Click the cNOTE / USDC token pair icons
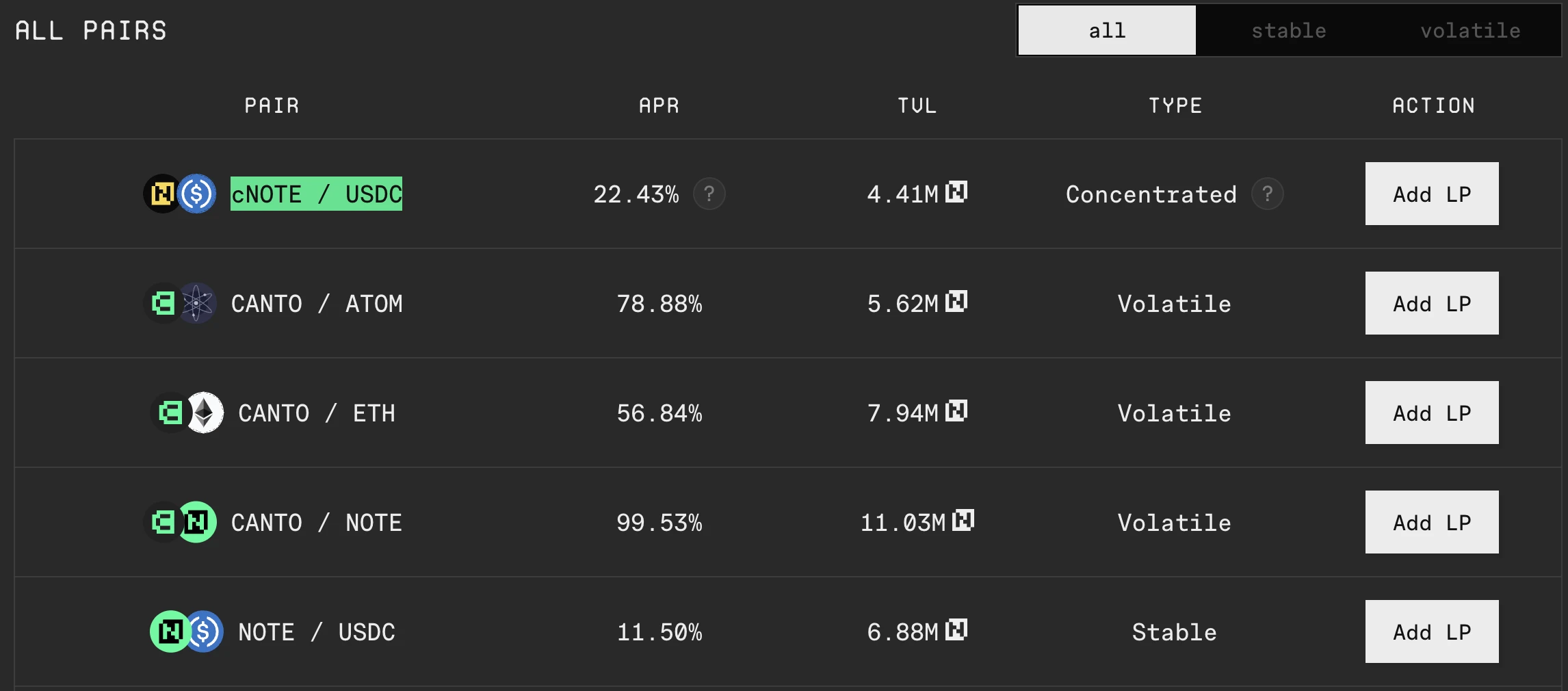Screen dimensions: 1568x691 (x=180, y=194)
